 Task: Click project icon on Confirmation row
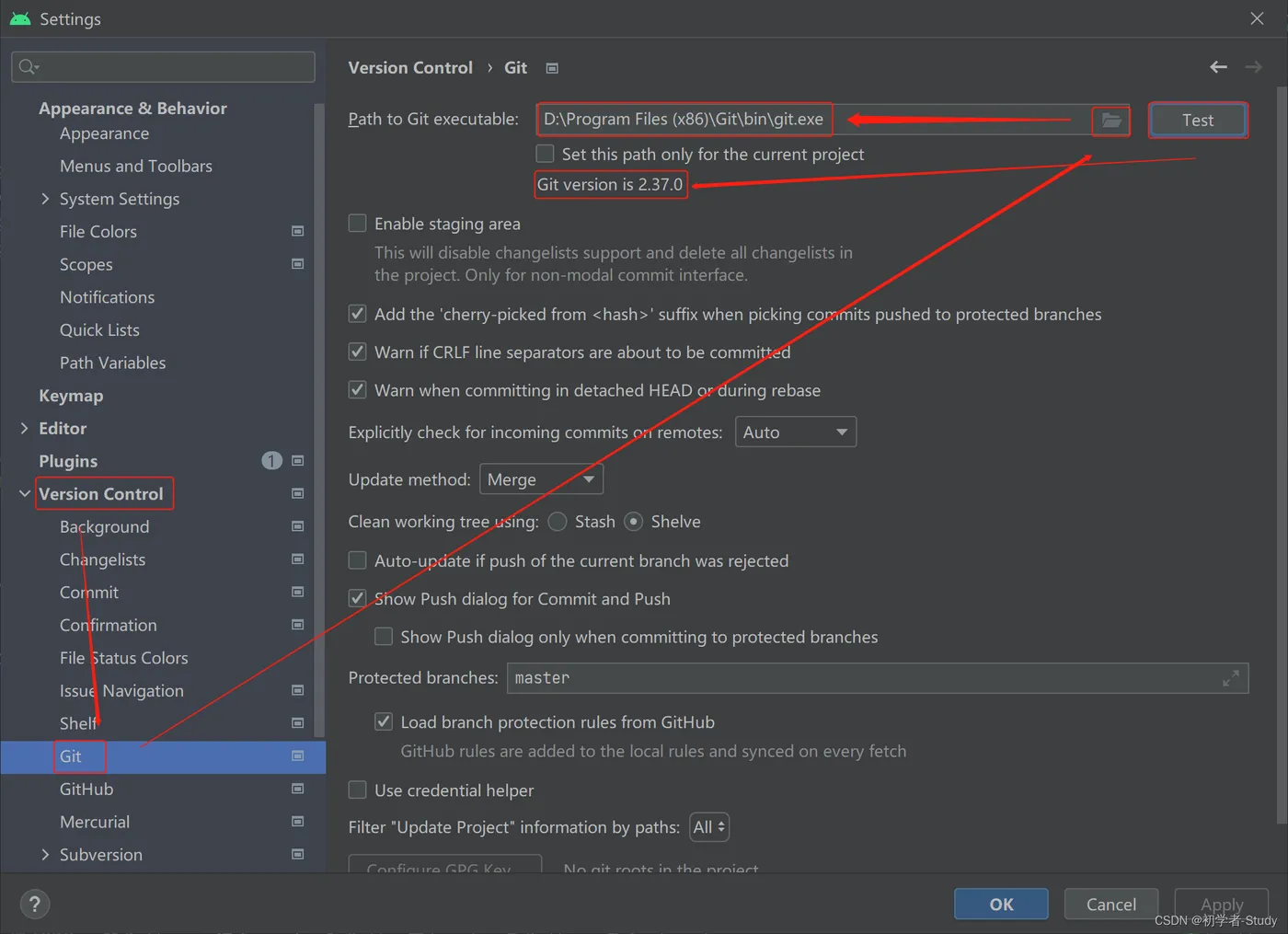[297, 625]
